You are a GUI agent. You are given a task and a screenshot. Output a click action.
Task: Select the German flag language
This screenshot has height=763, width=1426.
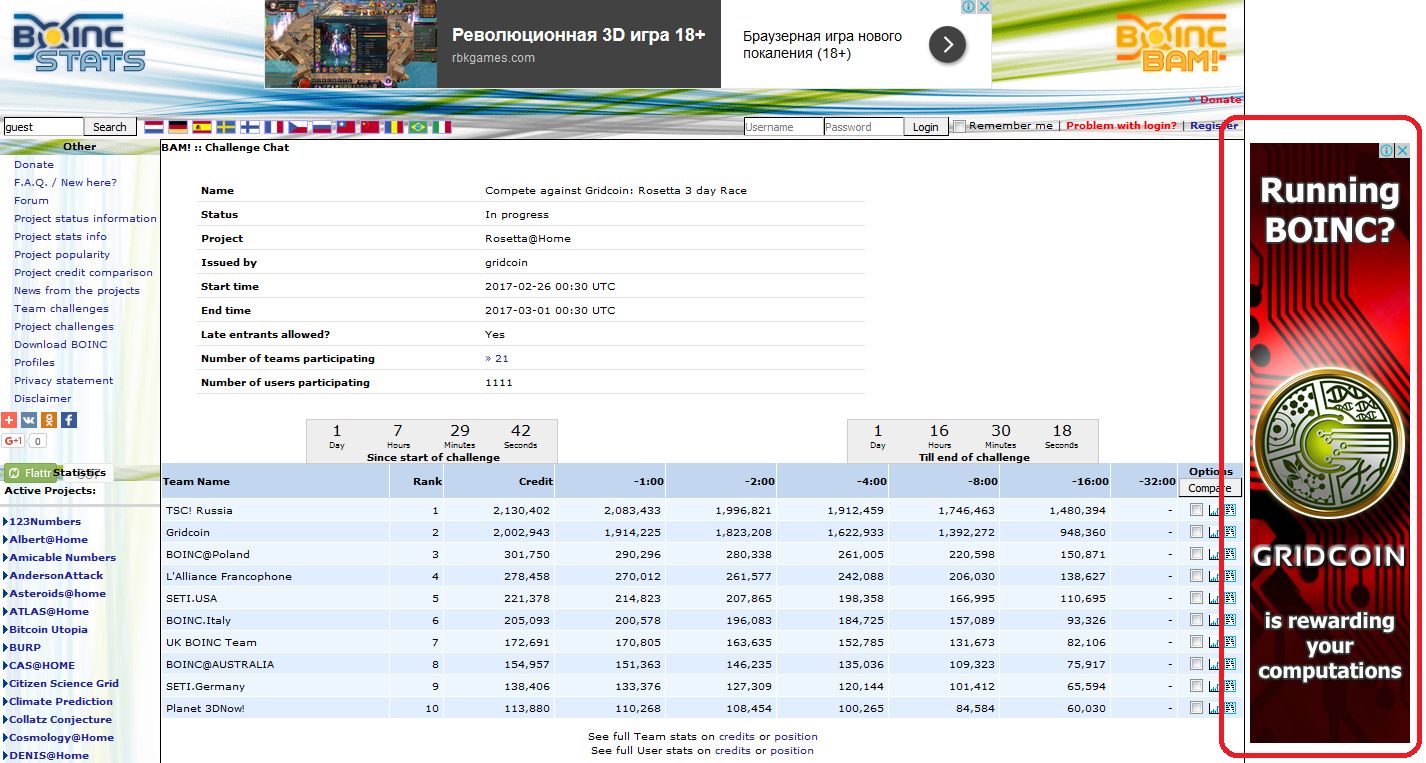pos(178,127)
